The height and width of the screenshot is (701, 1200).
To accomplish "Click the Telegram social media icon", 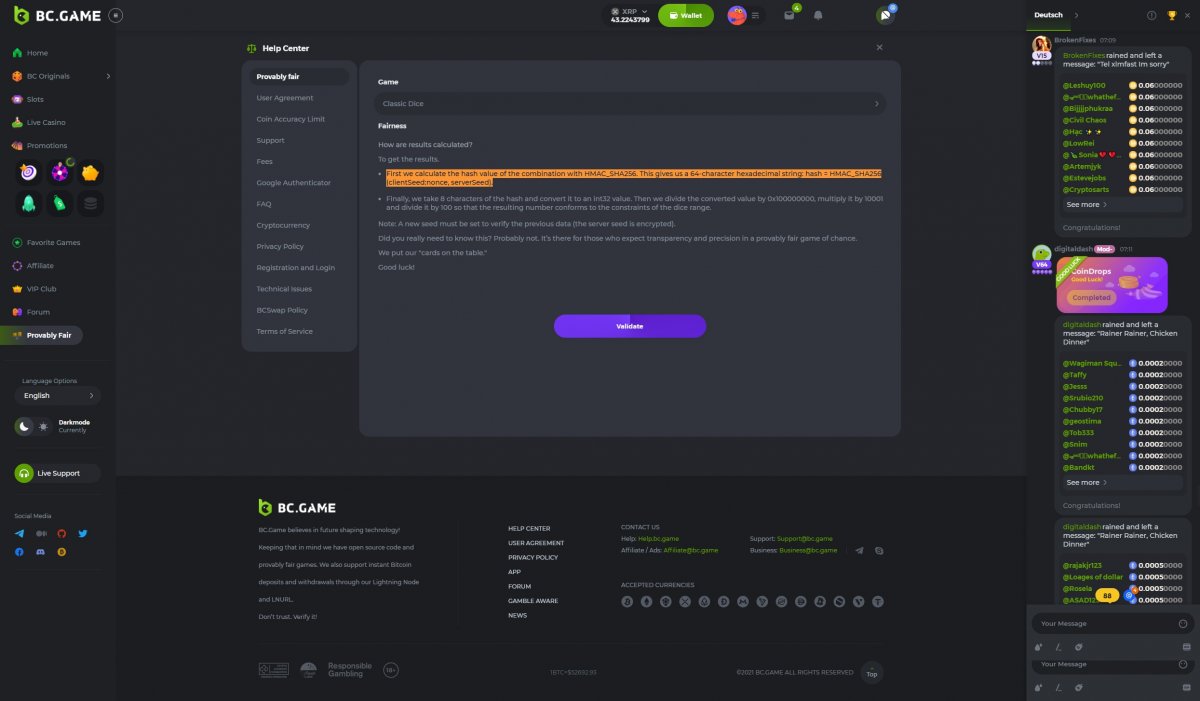I will (19, 534).
